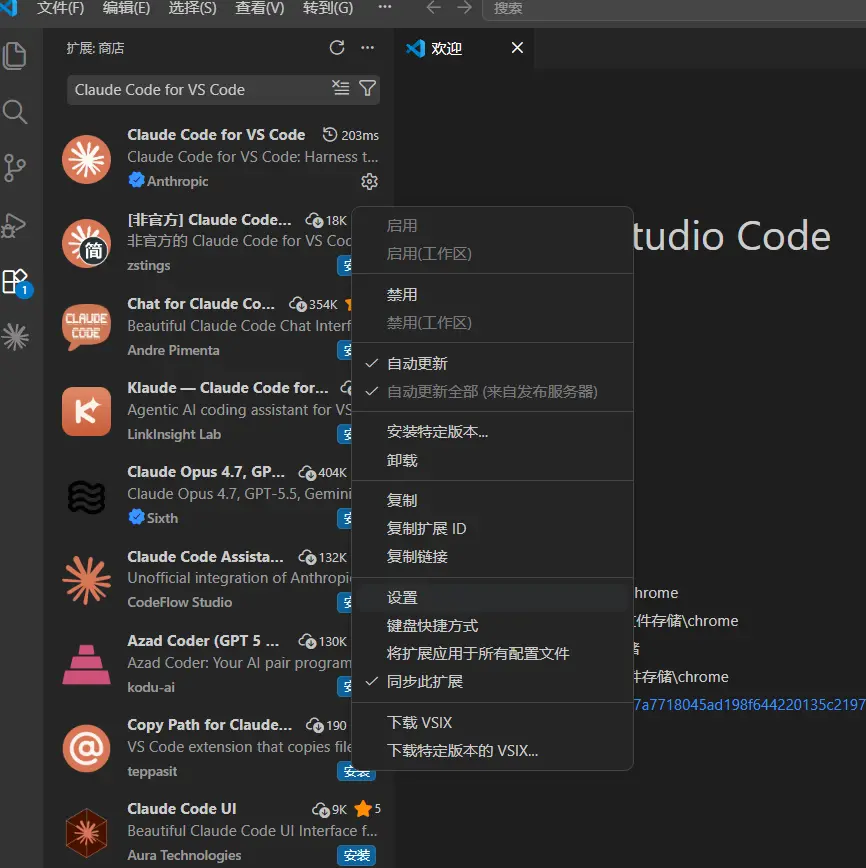Click the teppasit publisher name
This screenshot has width=866, height=868.
(152, 772)
